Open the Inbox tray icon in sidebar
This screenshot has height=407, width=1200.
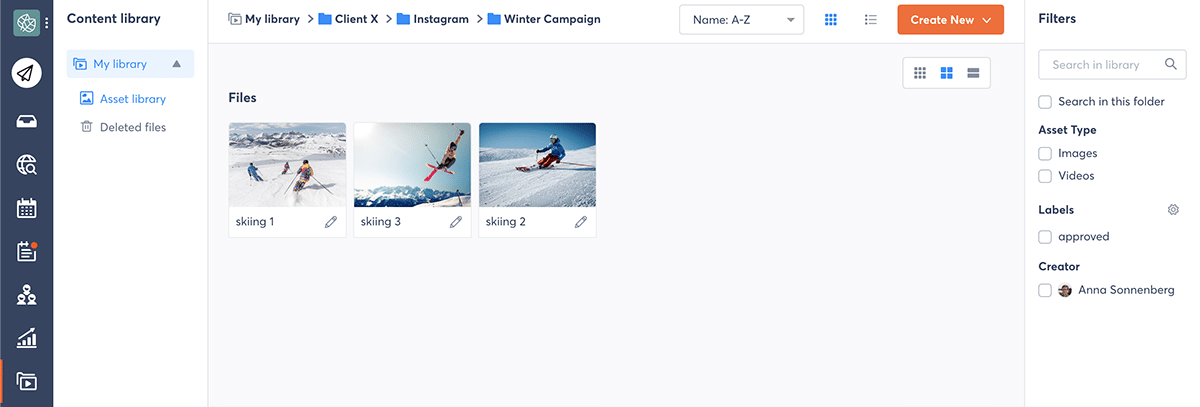coord(27,121)
